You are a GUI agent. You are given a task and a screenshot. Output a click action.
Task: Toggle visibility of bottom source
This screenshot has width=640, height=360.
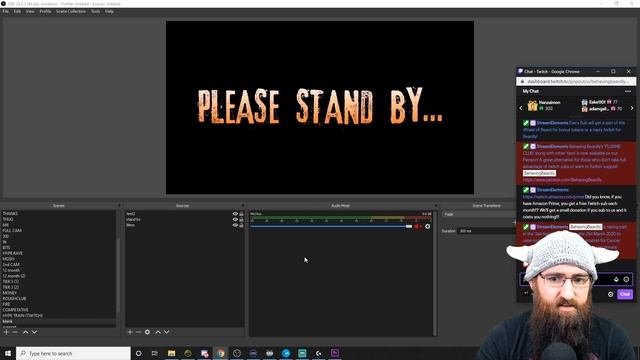235,225
